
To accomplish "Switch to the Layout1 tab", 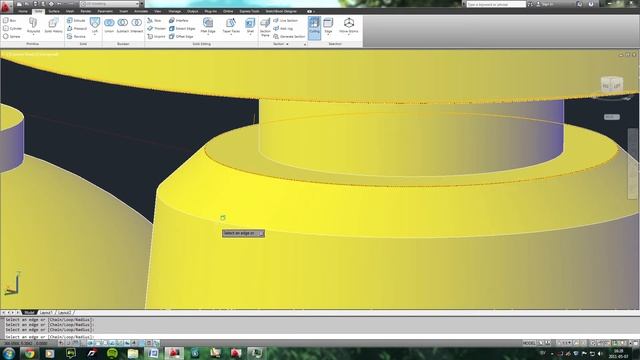I will (46, 312).
